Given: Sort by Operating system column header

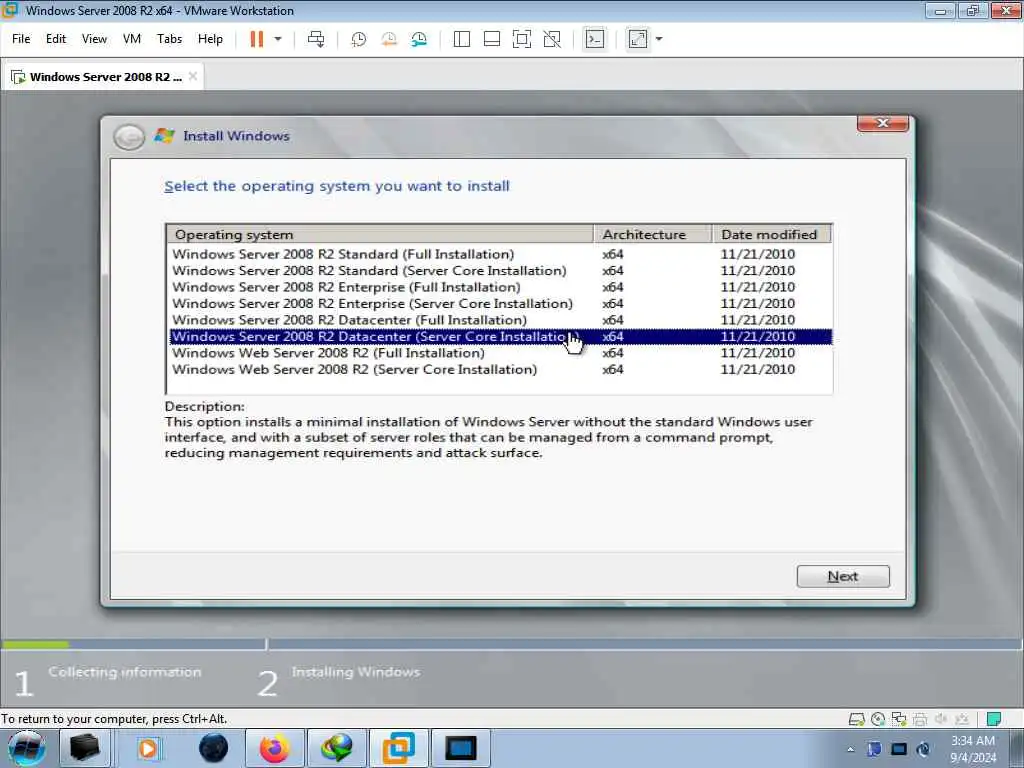Looking at the screenshot, I should click(380, 234).
